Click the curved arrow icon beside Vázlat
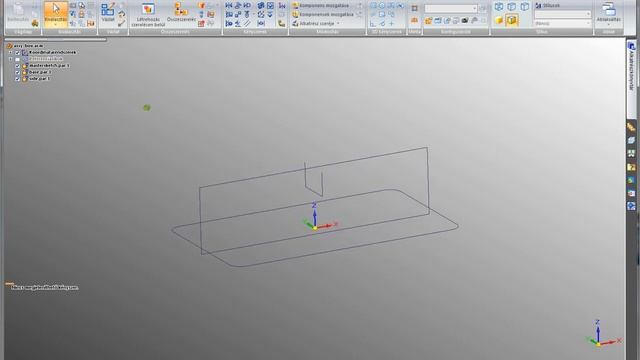640x360 pixels. [x=121, y=14]
